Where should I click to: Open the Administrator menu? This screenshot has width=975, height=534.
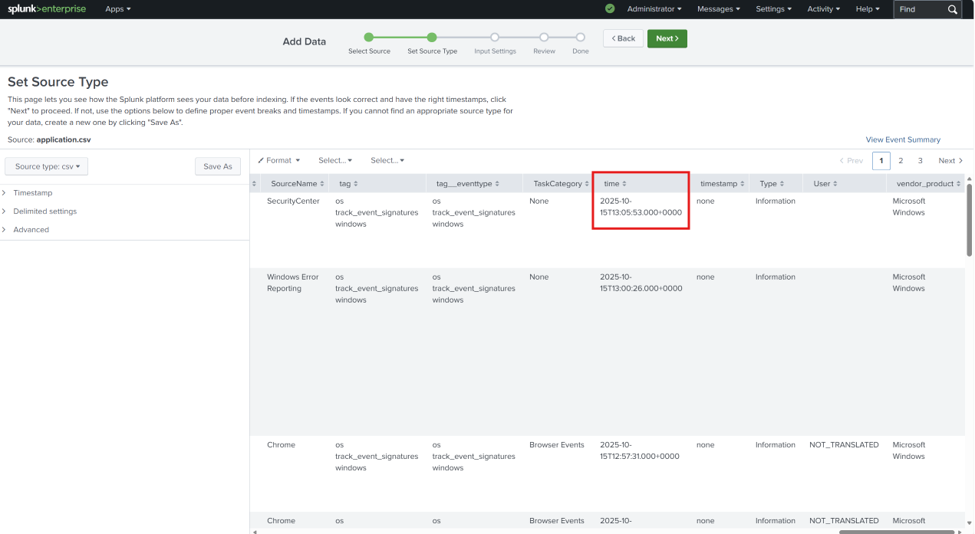(x=654, y=9)
